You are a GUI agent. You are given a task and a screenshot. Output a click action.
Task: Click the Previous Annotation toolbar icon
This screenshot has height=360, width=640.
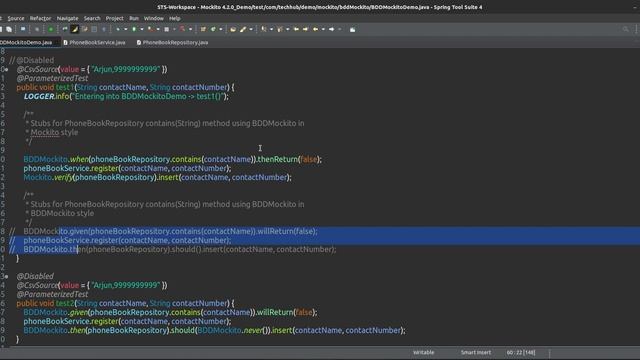click(x=280, y=29)
